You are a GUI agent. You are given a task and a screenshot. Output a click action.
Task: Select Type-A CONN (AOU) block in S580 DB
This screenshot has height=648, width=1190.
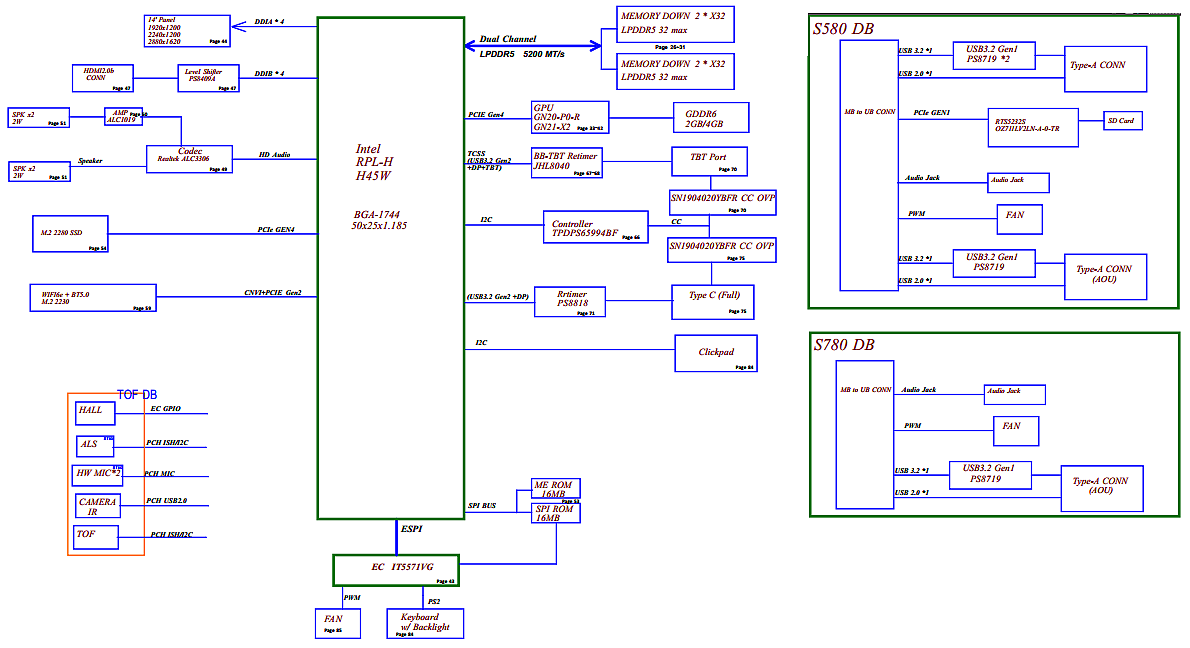tap(1105, 277)
